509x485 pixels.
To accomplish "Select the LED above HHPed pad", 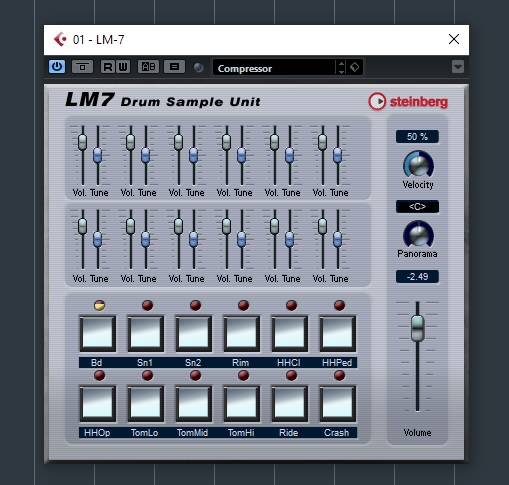I will point(339,305).
